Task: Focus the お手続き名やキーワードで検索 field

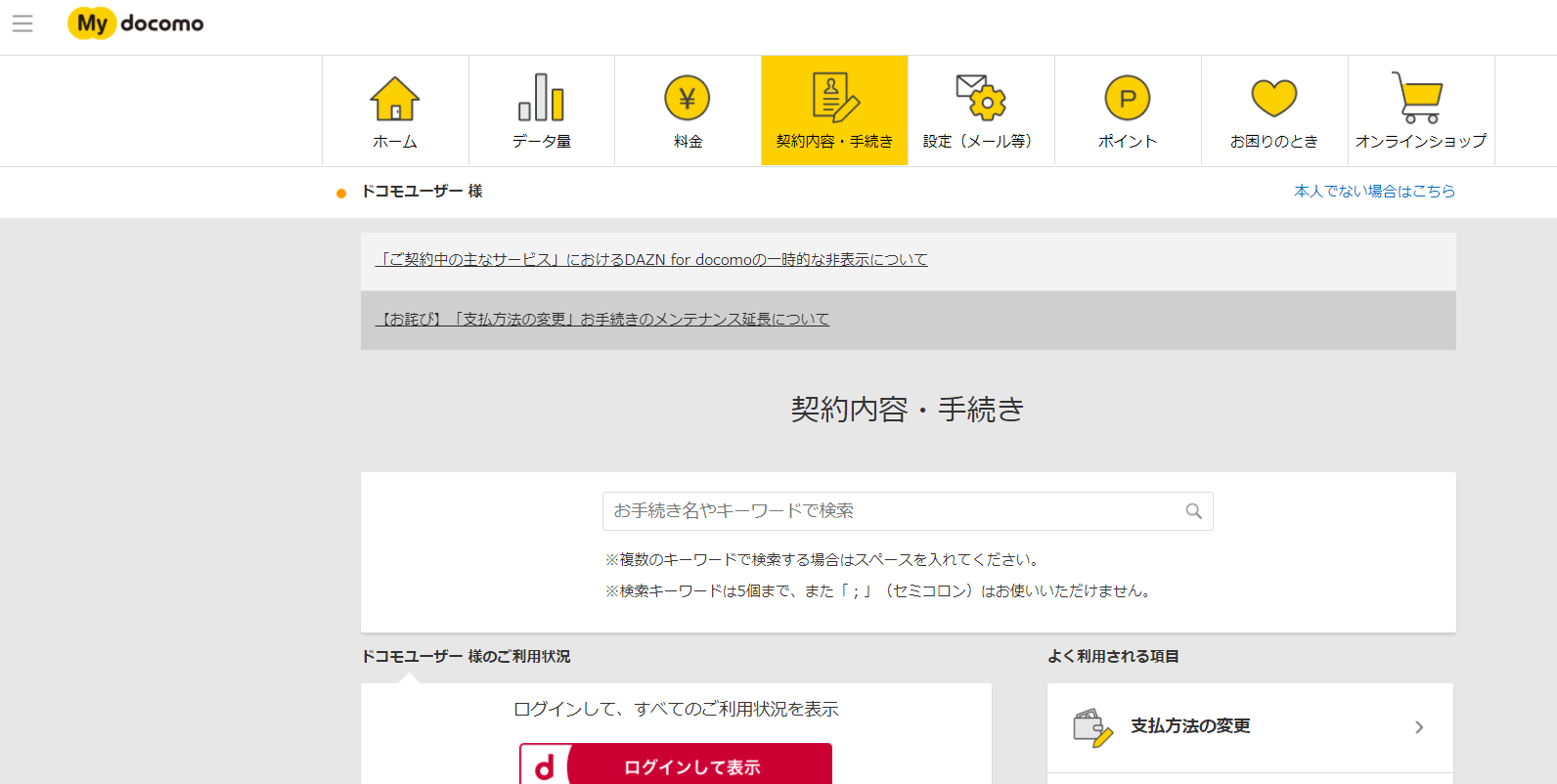Action: click(908, 511)
